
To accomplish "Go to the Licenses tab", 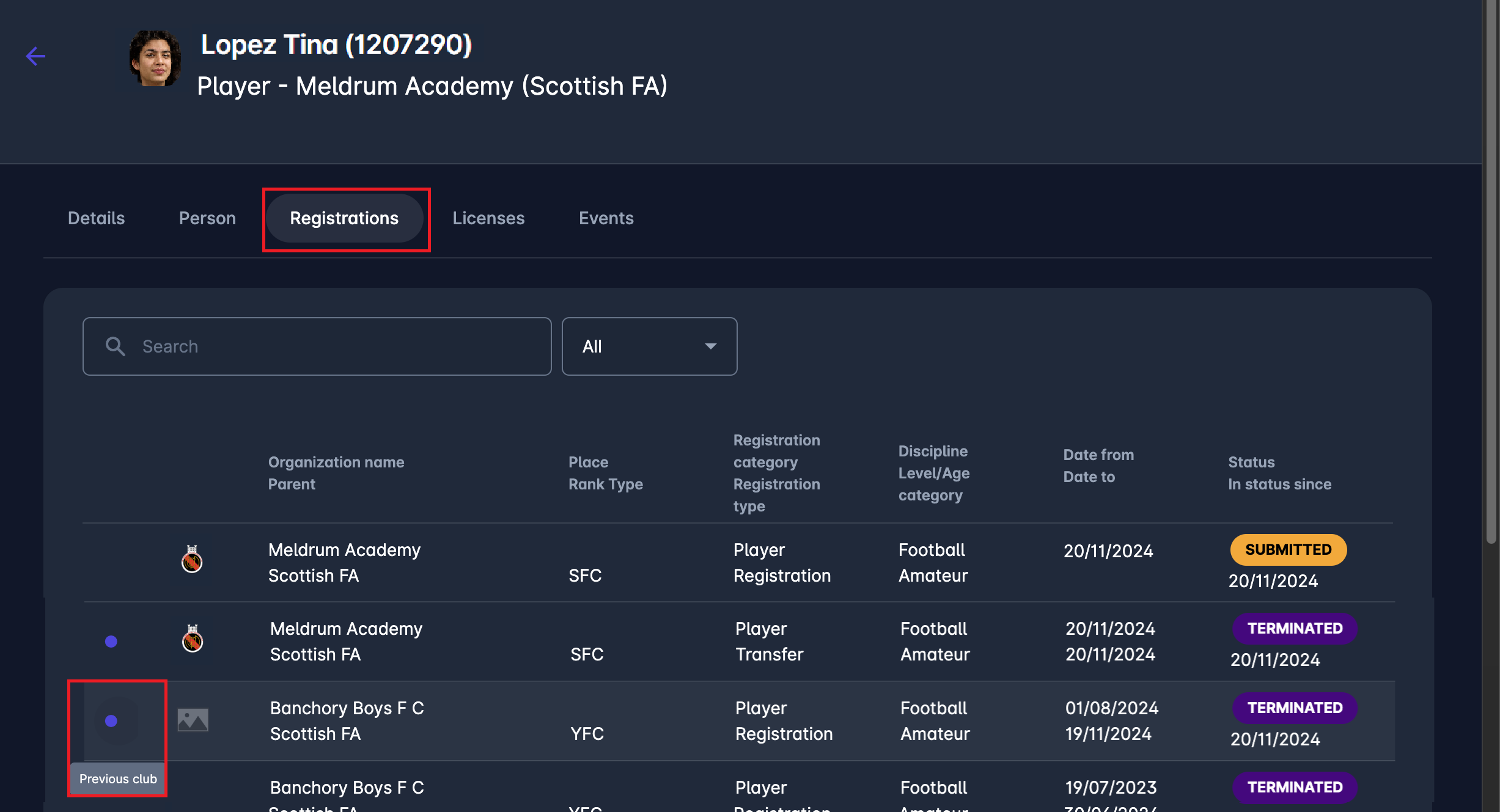I will click(488, 218).
